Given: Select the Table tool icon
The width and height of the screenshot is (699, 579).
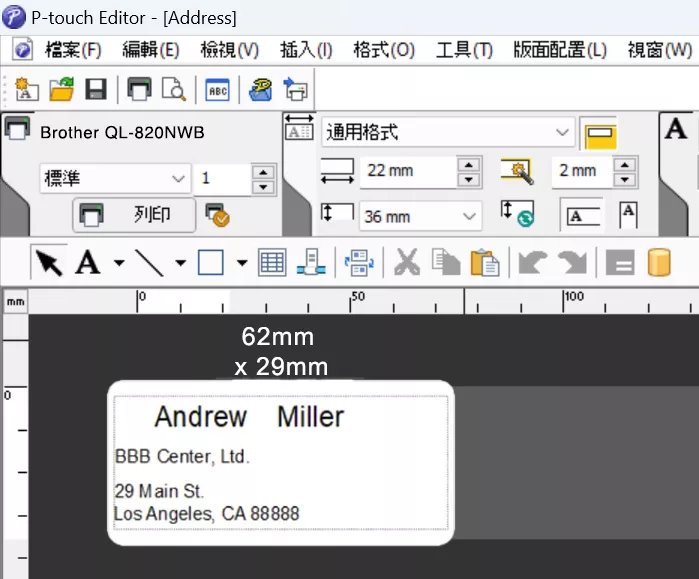Looking at the screenshot, I should pos(272,263).
